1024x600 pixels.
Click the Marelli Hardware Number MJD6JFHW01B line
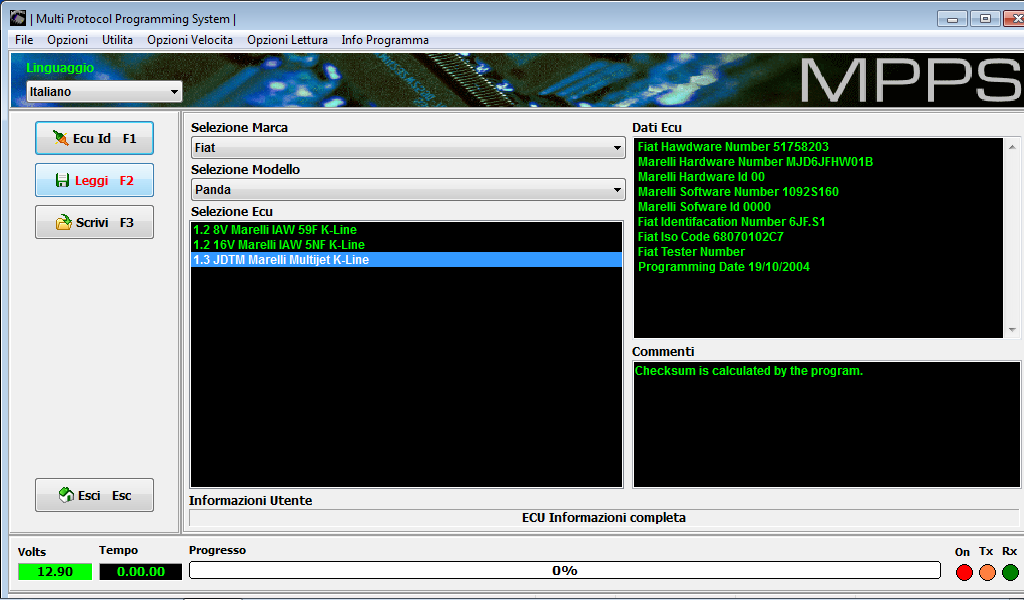coord(756,162)
